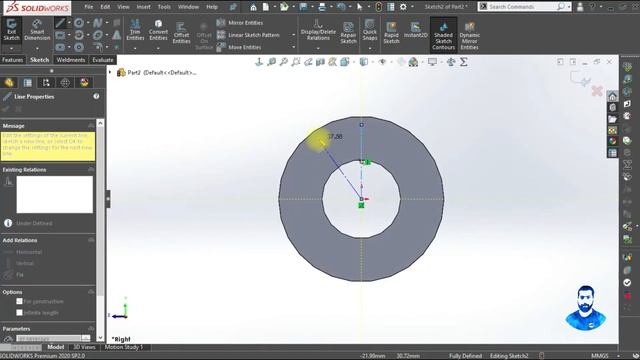Screen dimensions: 640x360
Task: Open the 3D Views bottom tab
Action: tap(84, 347)
